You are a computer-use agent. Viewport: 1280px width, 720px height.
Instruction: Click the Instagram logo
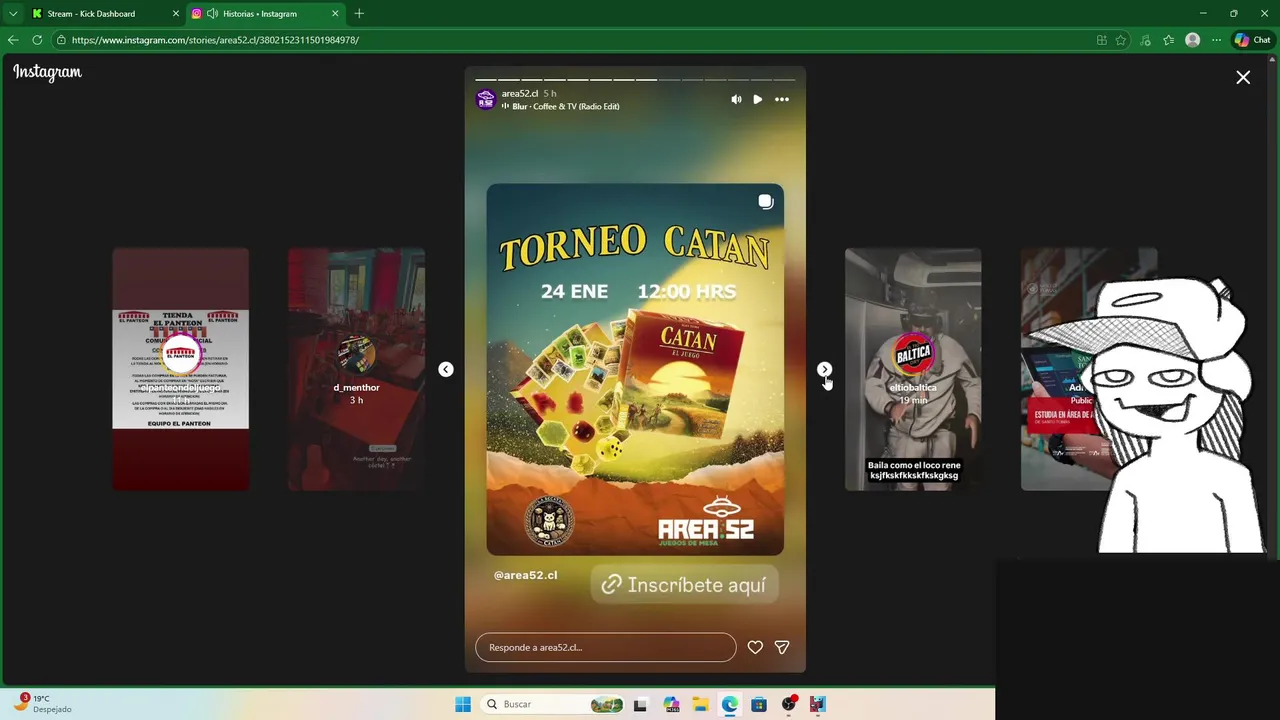(x=47, y=72)
